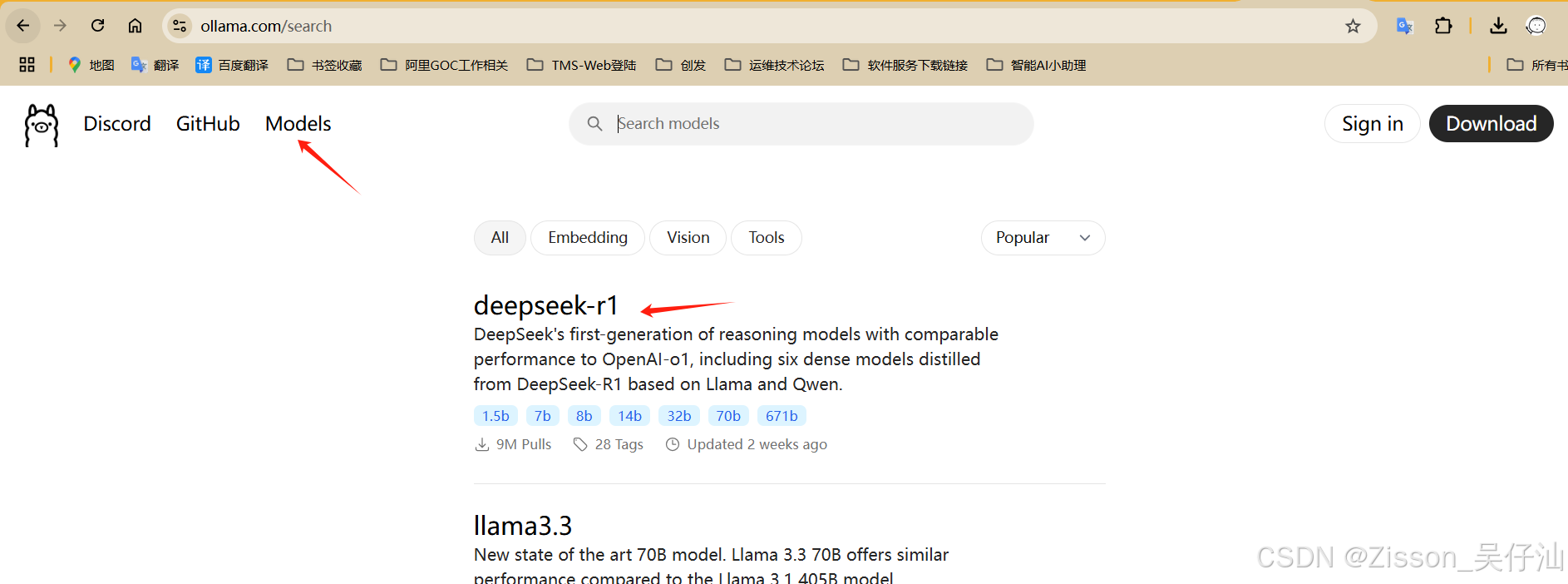Screen dimensions: 1568x584
Task: Filter models by Embedding
Action: tap(588, 238)
